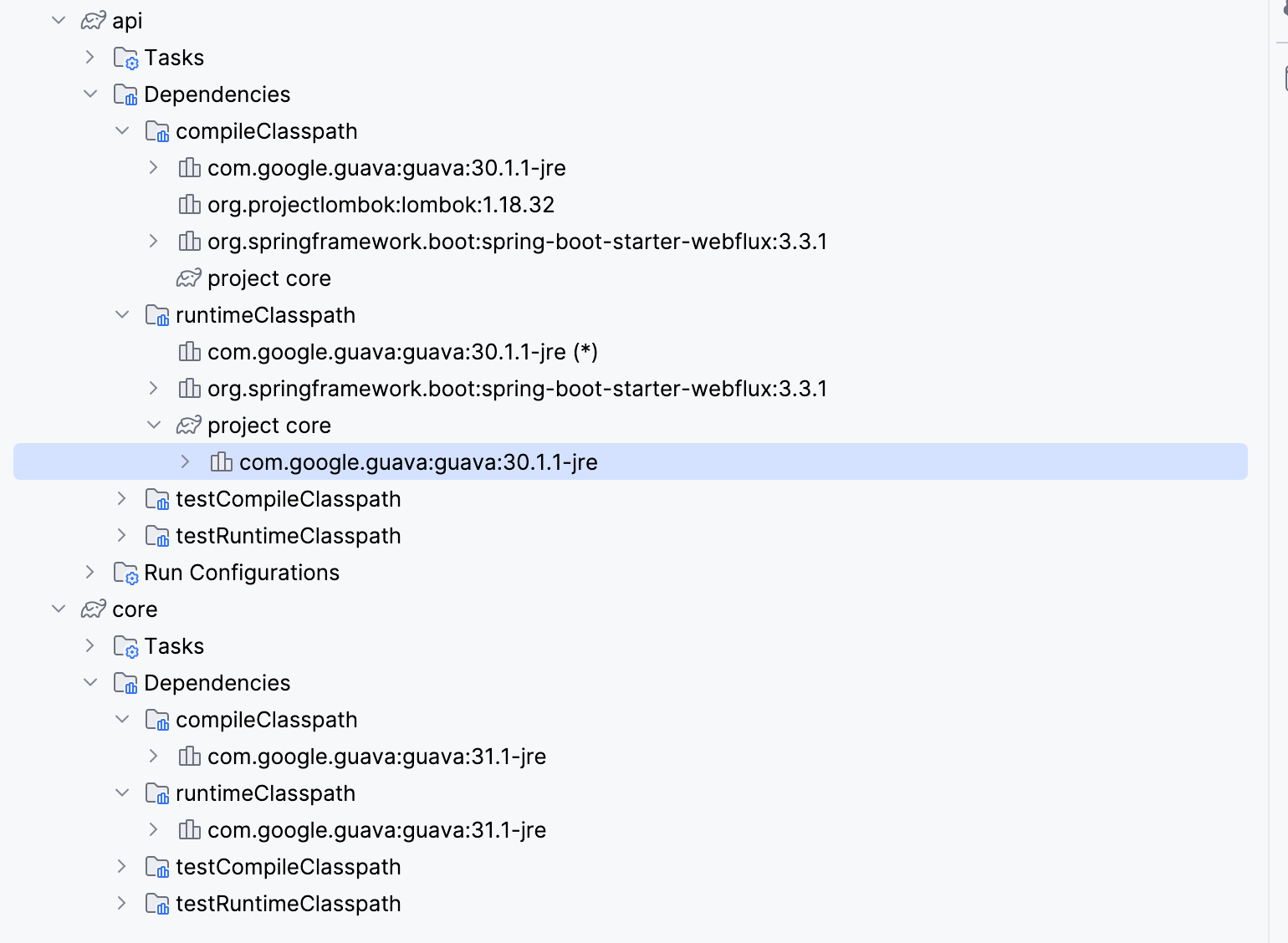Click testRuntimeClasspath folder icon under core
The image size is (1288, 943).
coord(157,904)
